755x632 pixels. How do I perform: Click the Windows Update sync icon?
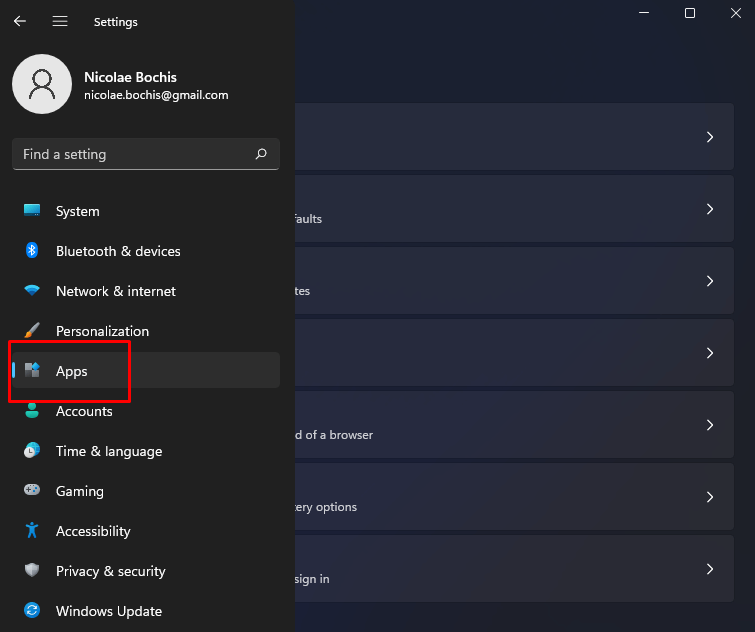[x=32, y=611]
